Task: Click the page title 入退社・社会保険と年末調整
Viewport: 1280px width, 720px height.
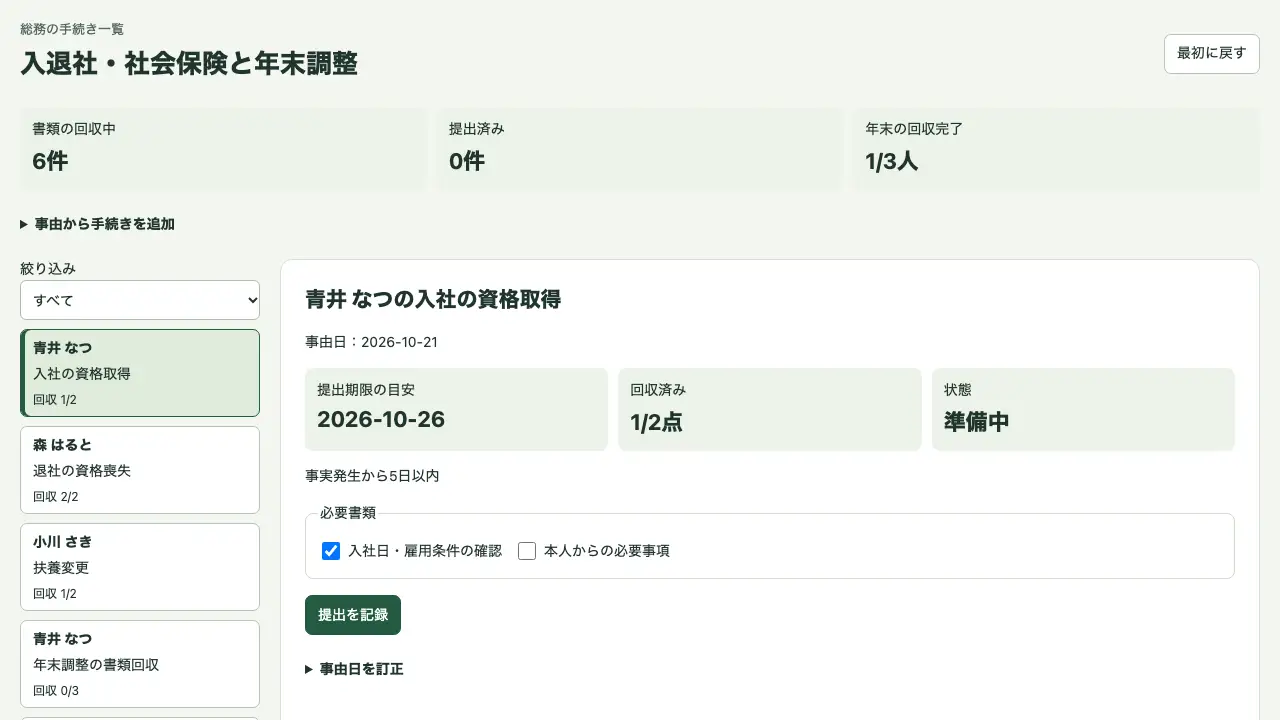Action: [189, 63]
